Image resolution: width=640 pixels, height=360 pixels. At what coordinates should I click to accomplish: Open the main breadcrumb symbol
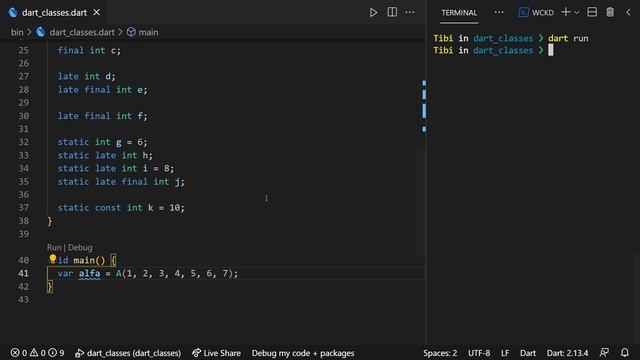click(142, 32)
